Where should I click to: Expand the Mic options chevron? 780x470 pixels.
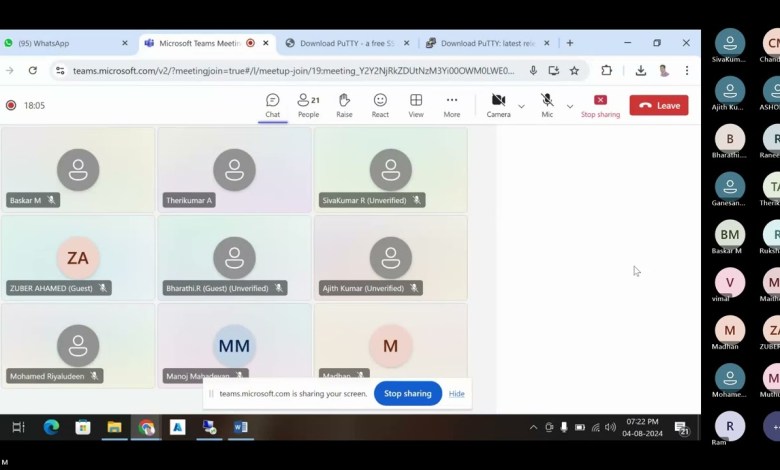[570, 106]
